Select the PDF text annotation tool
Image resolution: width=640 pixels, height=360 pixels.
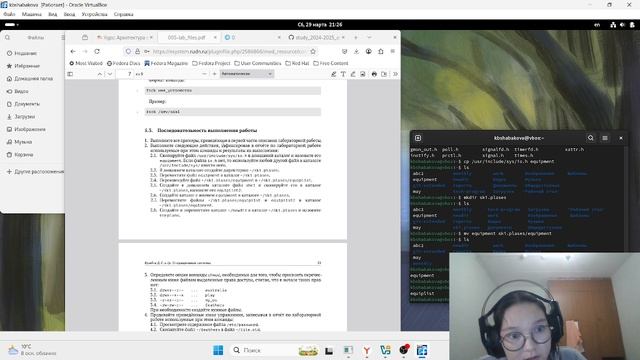coord(343,74)
